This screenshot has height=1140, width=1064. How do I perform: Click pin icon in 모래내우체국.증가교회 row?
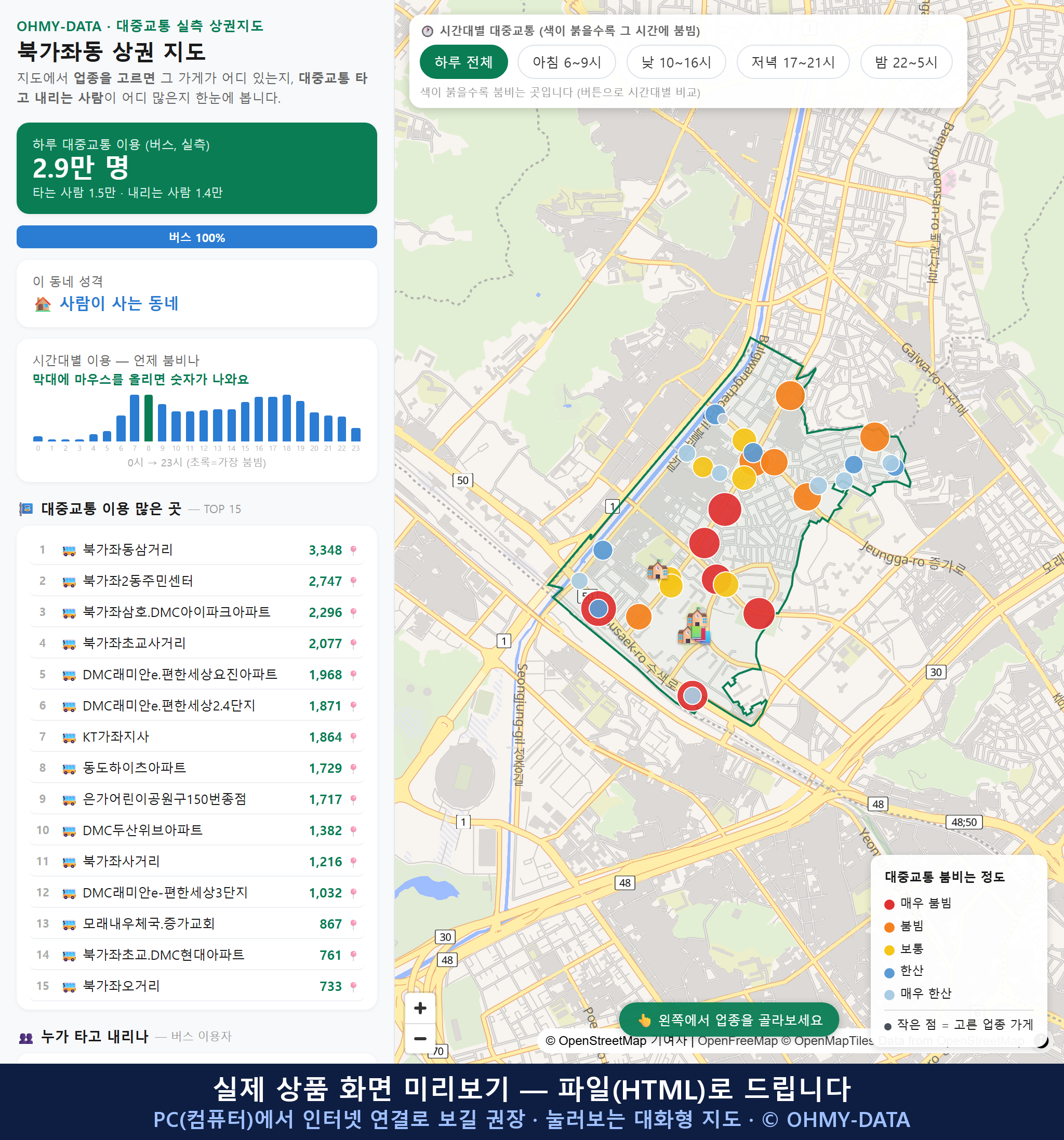(353, 924)
